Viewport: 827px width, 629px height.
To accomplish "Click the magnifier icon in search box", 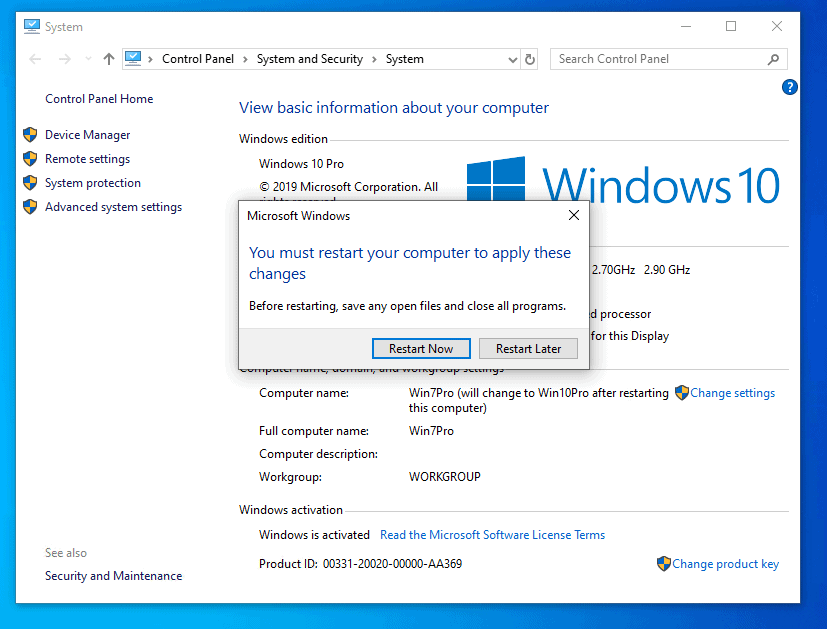I will (773, 59).
